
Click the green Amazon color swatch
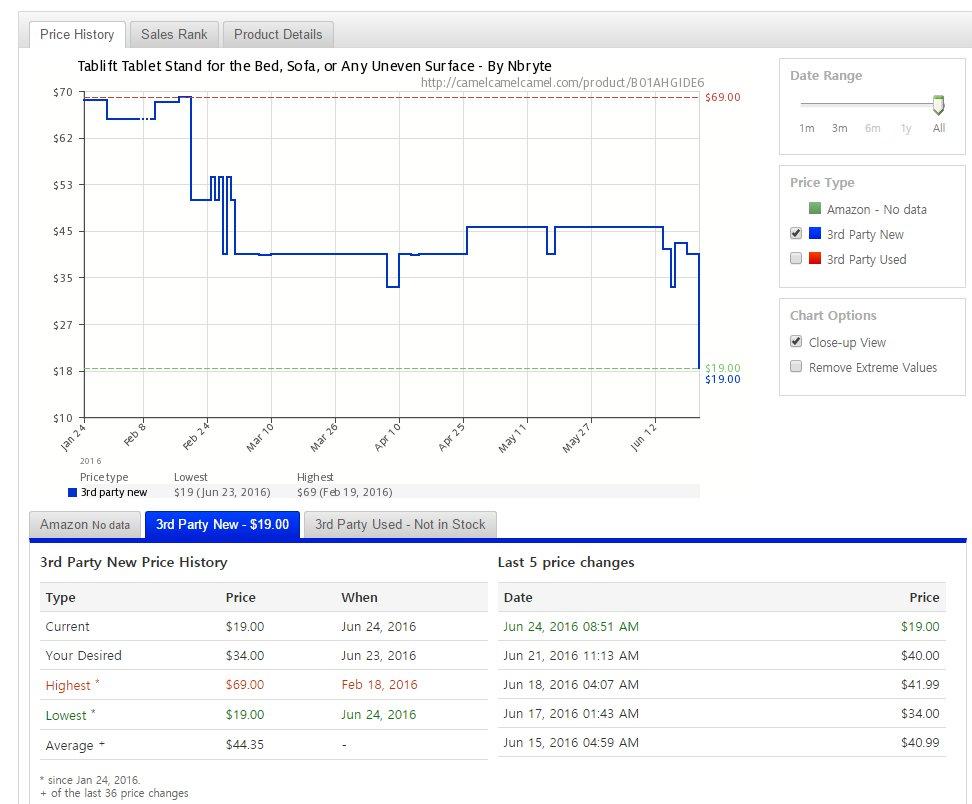click(815, 209)
